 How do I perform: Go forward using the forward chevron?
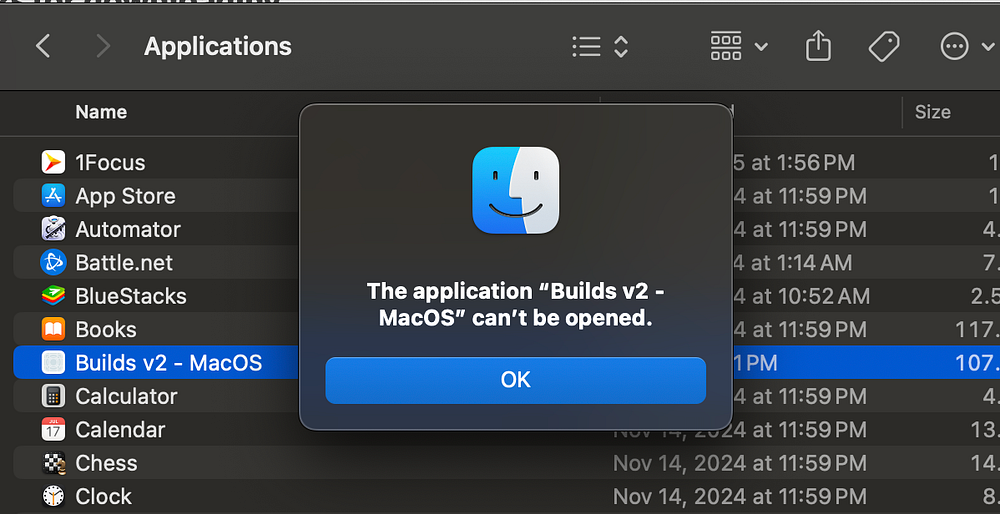coord(103,46)
